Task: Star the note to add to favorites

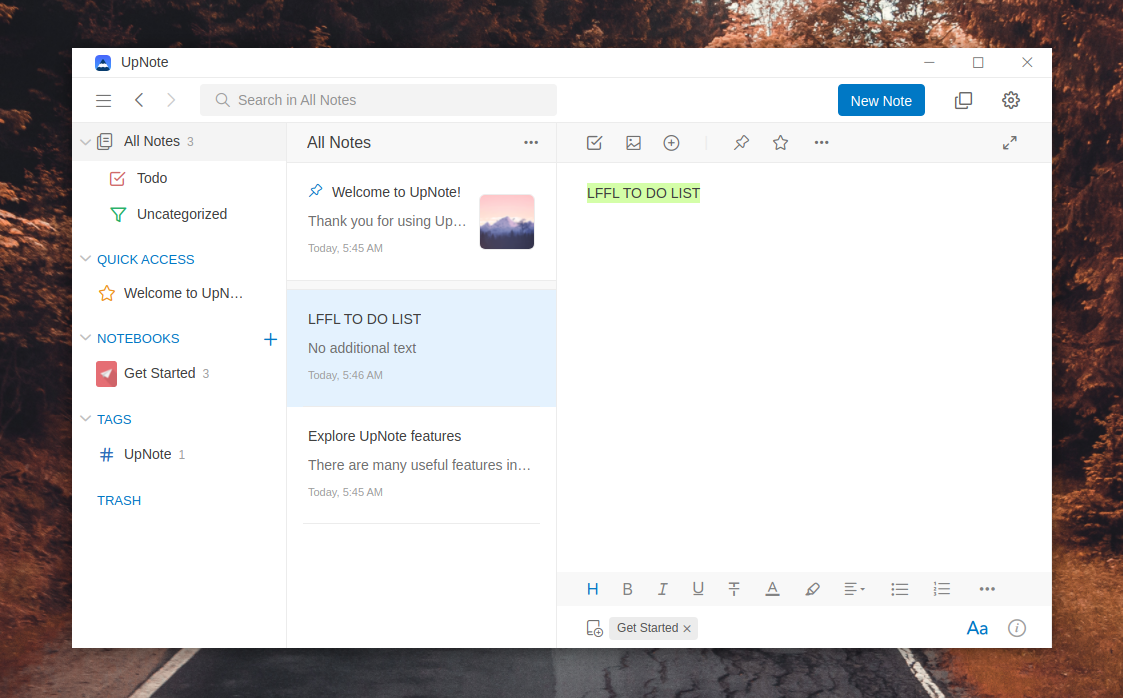Action: pyautogui.click(x=780, y=142)
